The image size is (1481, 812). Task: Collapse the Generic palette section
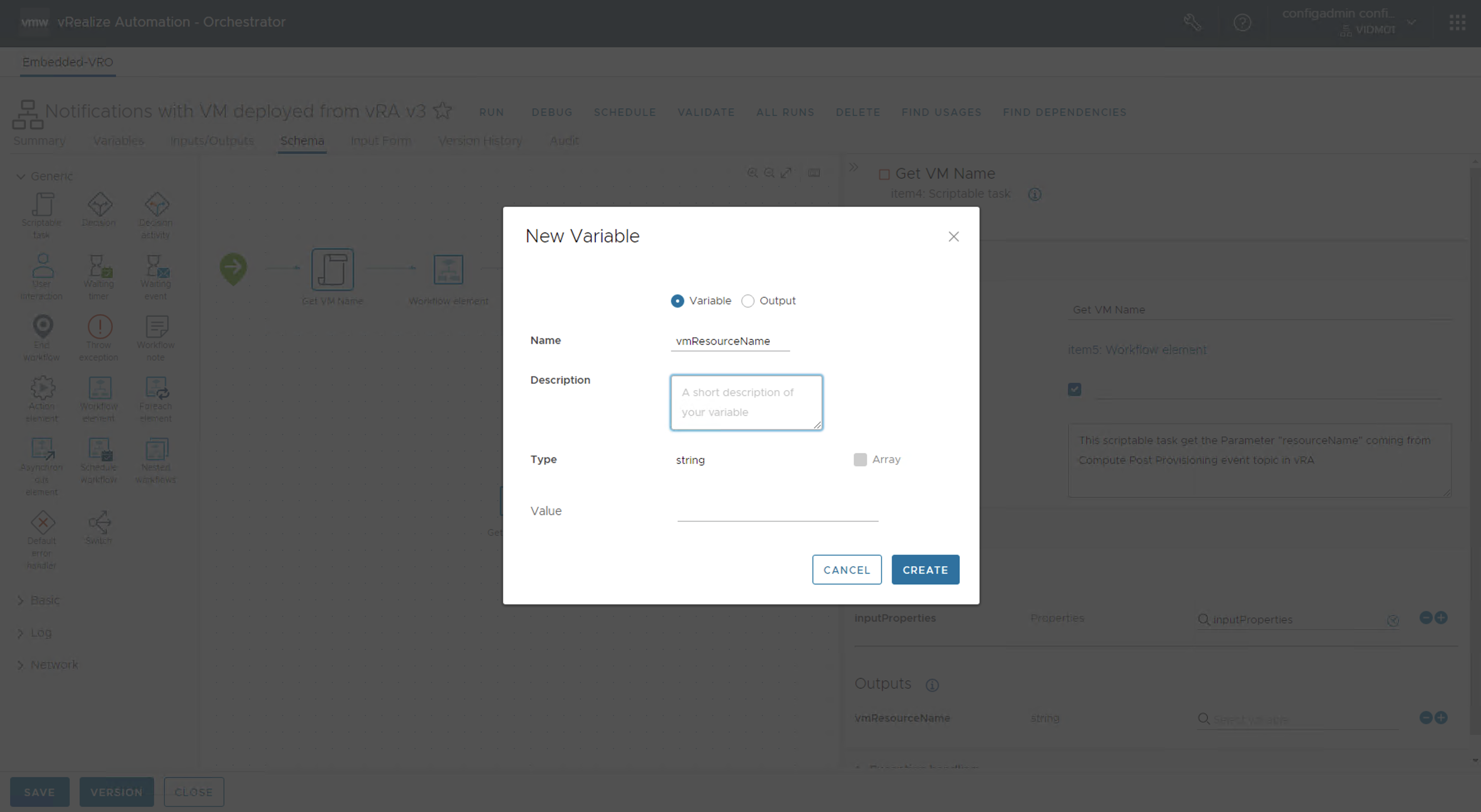(21, 177)
